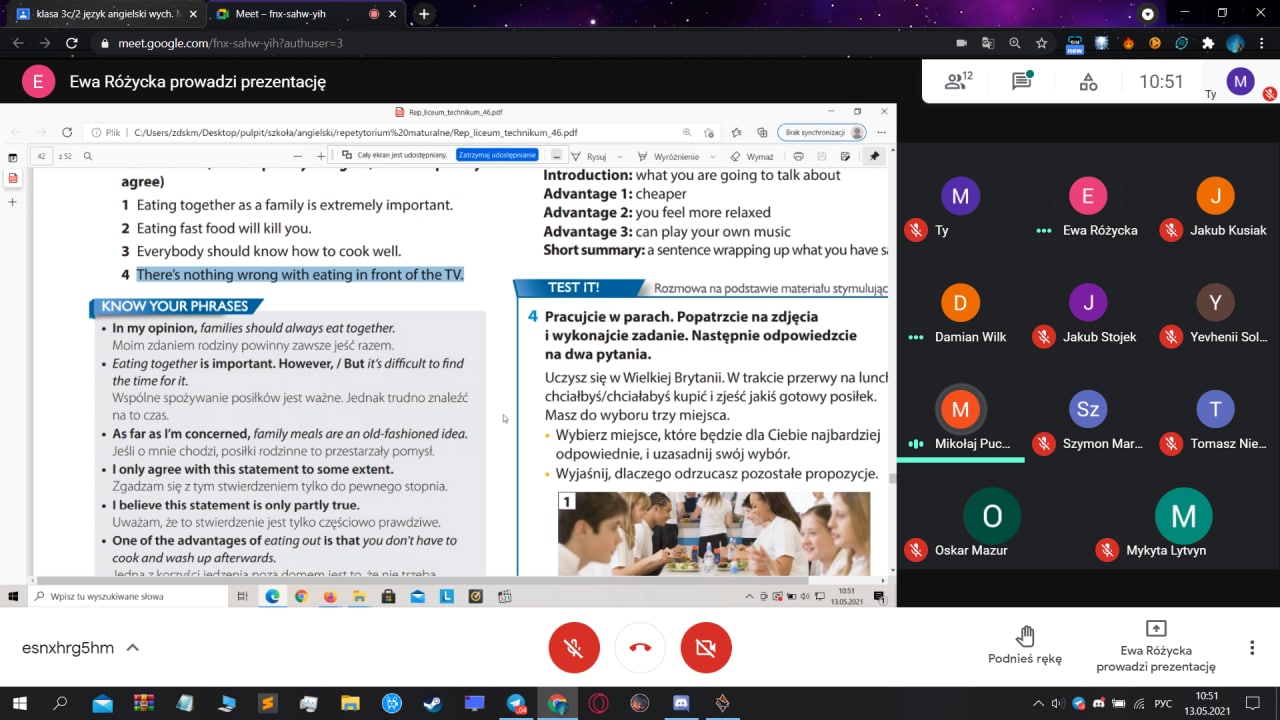Open Windows Start menu on the real taskbar
Viewport: 1280px width, 720px height.
coord(19,703)
